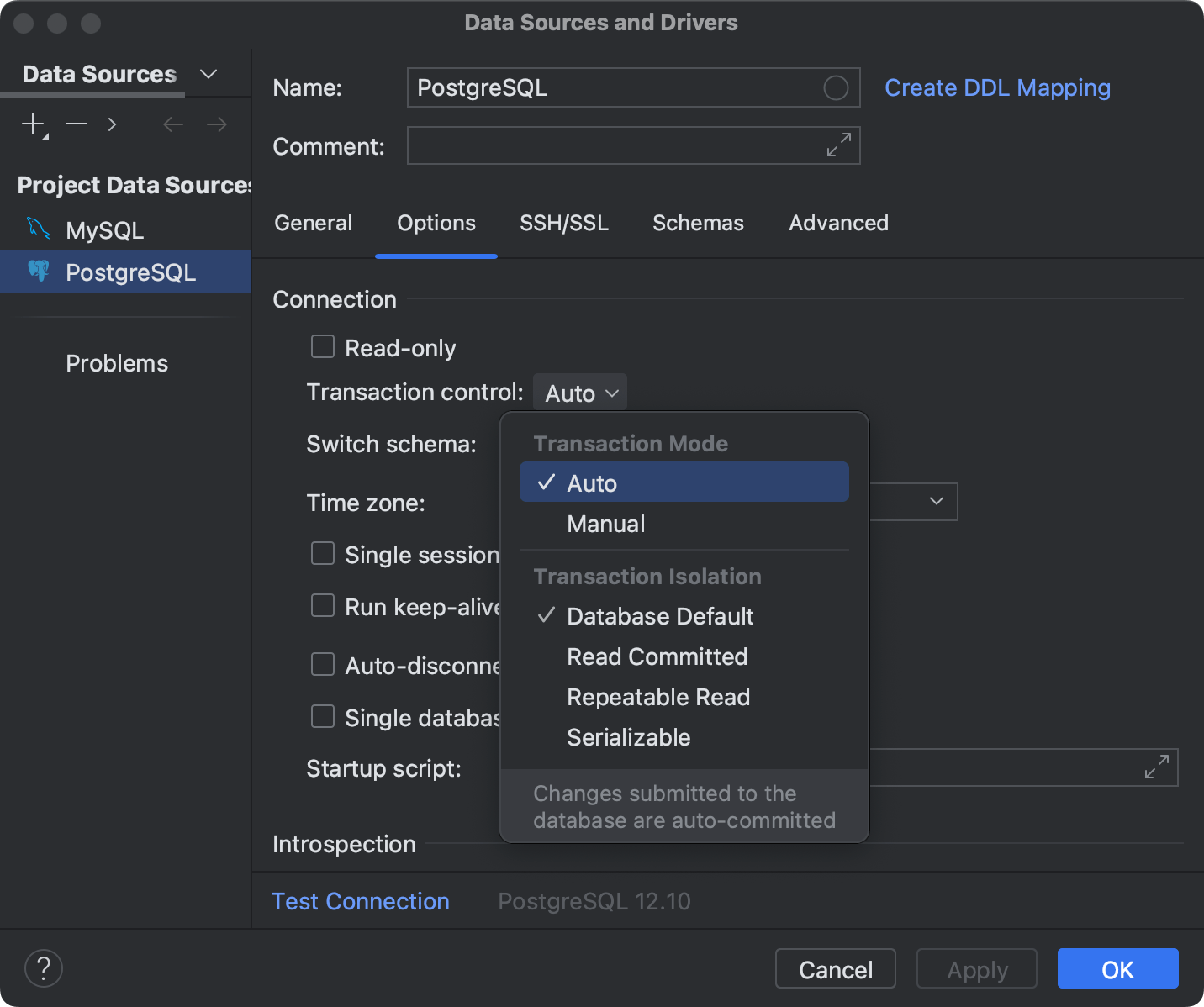The image size is (1204, 1007).
Task: Switch to the SSH/SSL tab
Action: (x=564, y=223)
